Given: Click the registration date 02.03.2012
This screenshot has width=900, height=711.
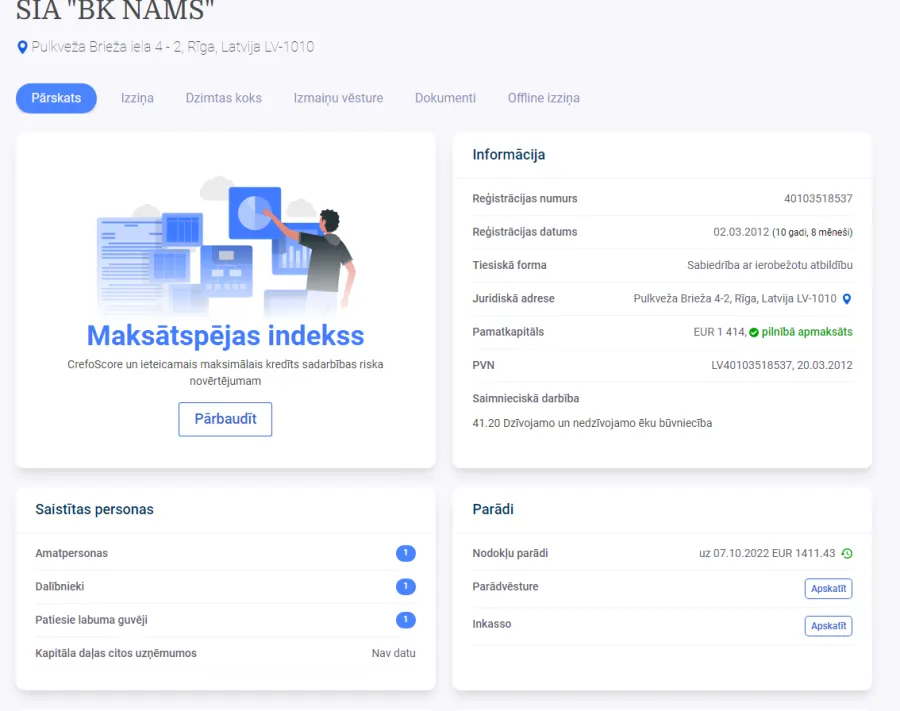Looking at the screenshot, I should pyautogui.click(x=741, y=232).
